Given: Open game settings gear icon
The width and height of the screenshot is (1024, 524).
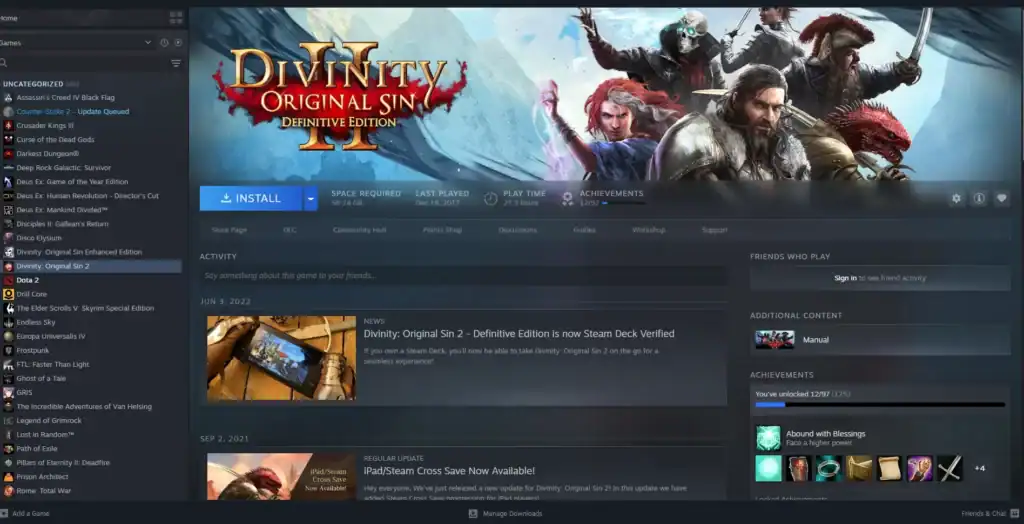Looking at the screenshot, I should pos(956,198).
